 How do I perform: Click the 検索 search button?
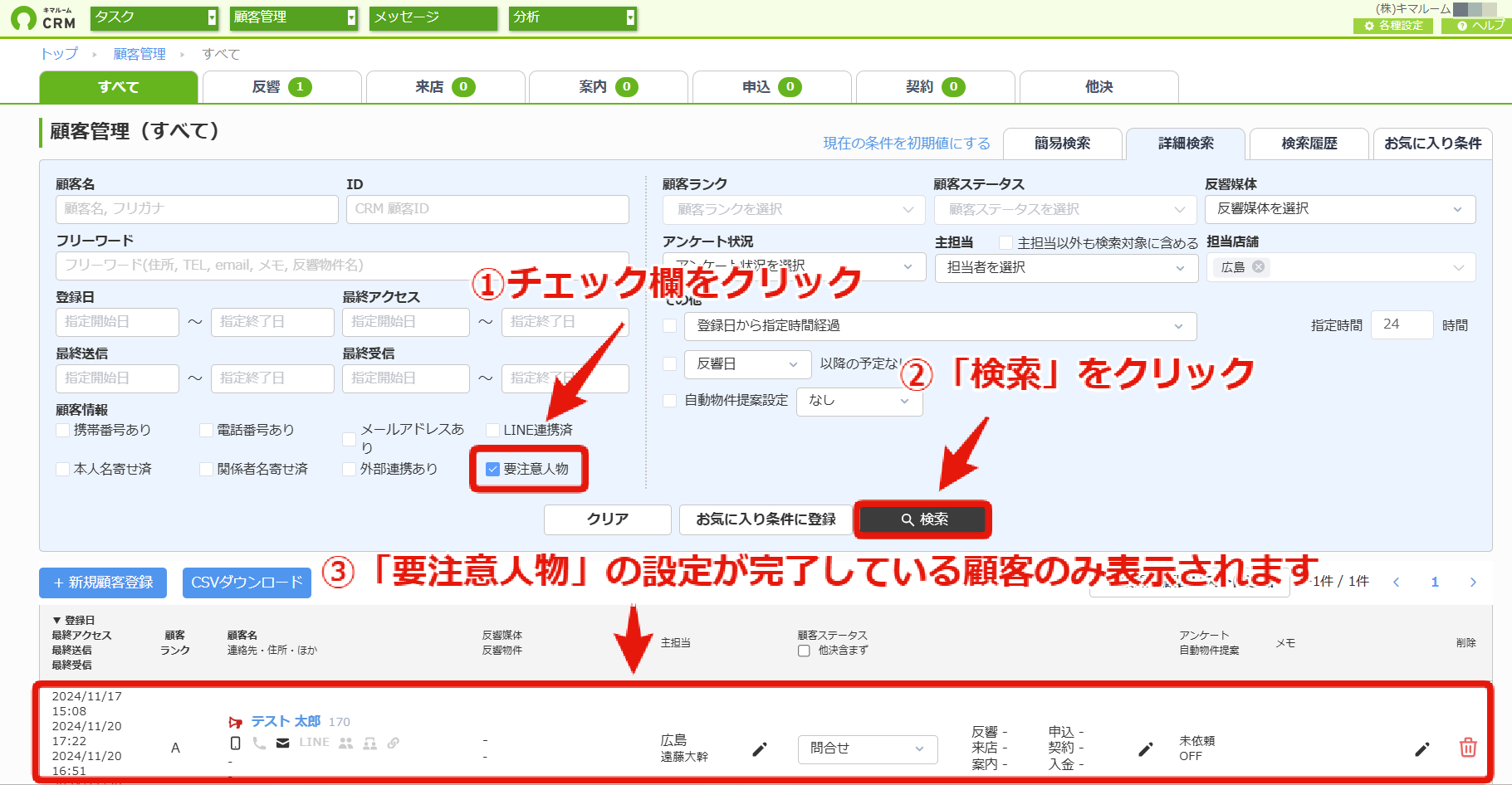[922, 519]
